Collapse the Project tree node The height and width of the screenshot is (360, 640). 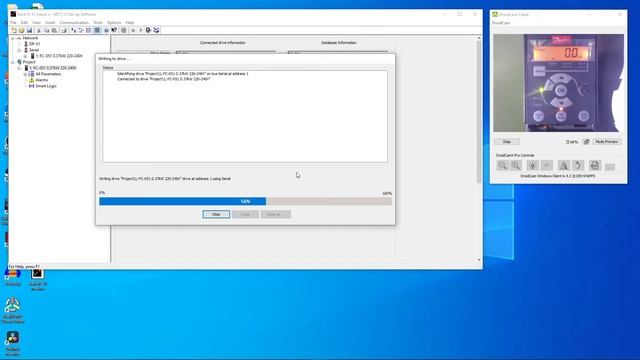coord(13,62)
